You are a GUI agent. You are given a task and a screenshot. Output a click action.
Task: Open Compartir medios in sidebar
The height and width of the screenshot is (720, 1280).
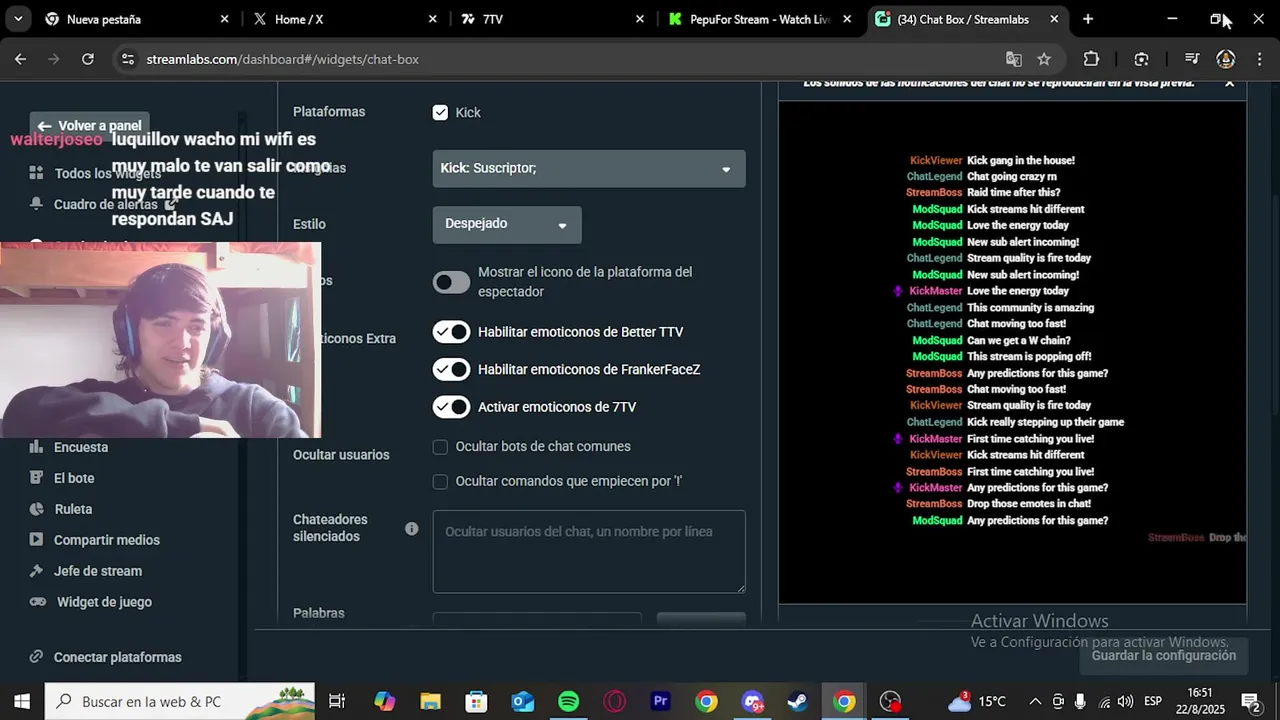[106, 540]
